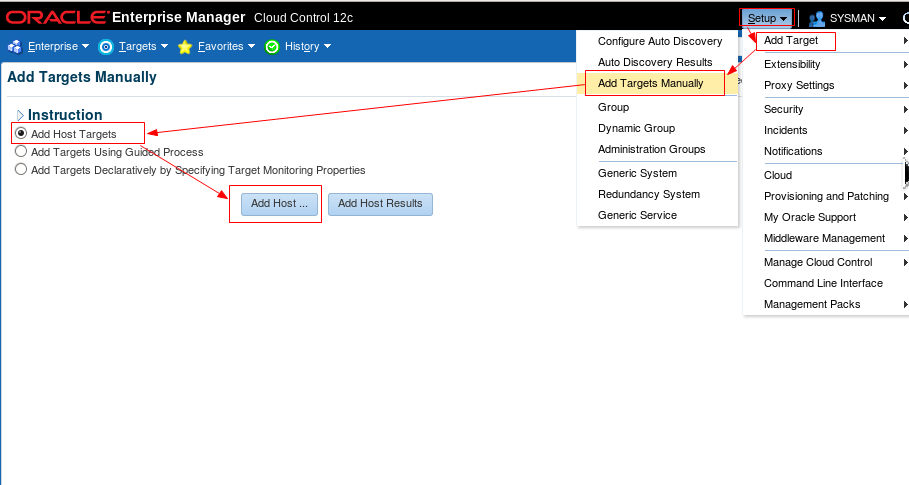Click the Targets bullseye icon

click(106, 46)
